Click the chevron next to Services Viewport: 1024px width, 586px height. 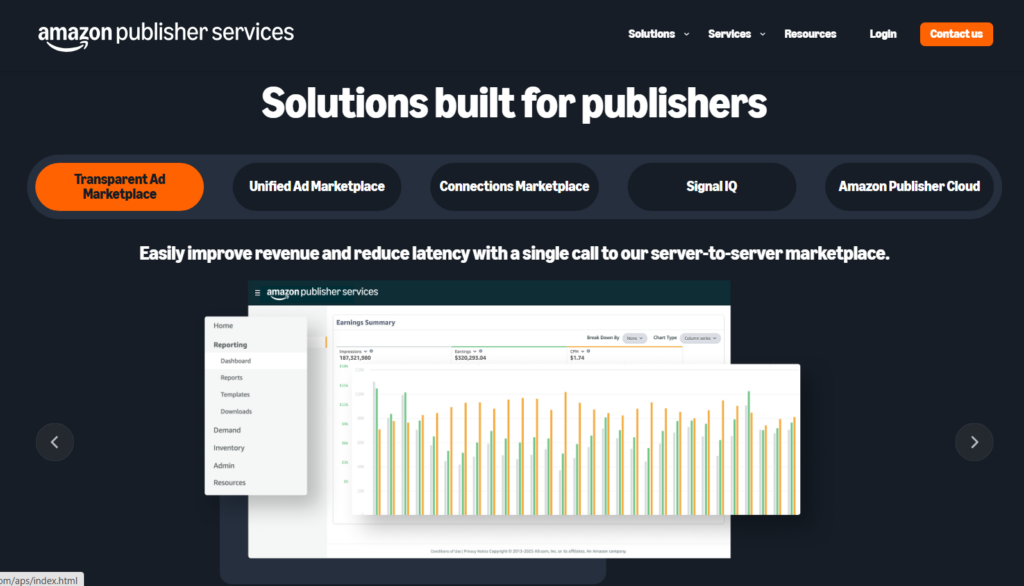[763, 34]
